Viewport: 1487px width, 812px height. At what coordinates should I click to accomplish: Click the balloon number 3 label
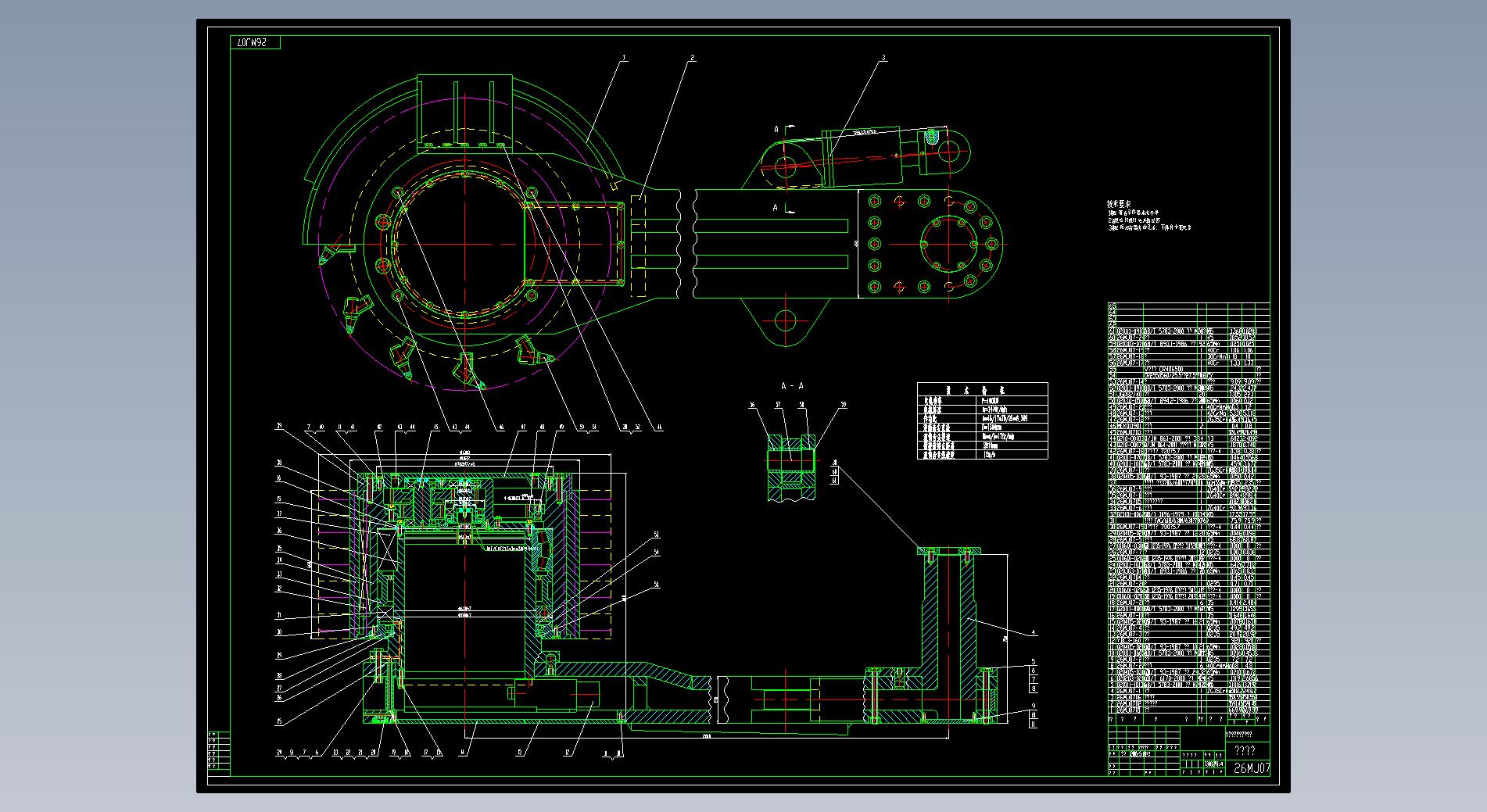tap(884, 57)
